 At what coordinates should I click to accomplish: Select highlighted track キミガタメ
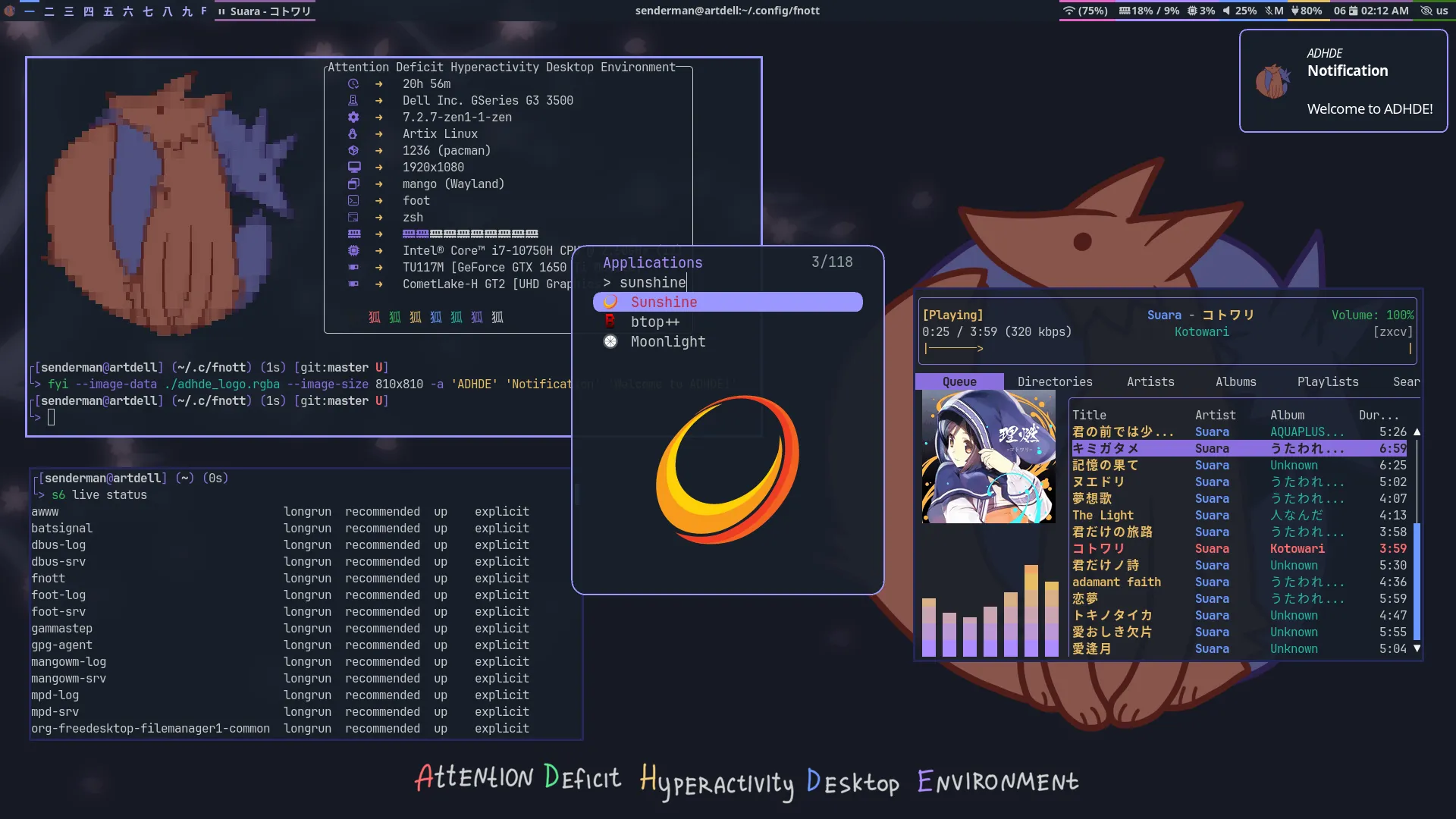tap(1239, 448)
